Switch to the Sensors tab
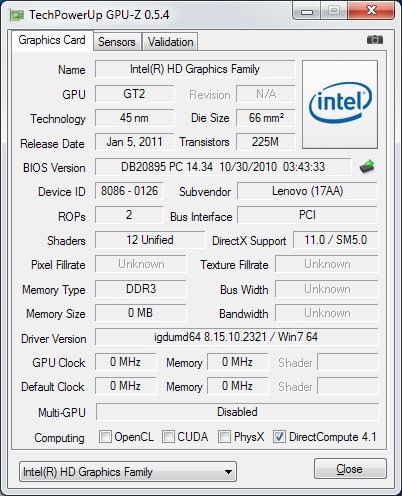This screenshot has width=402, height=496. click(117, 42)
